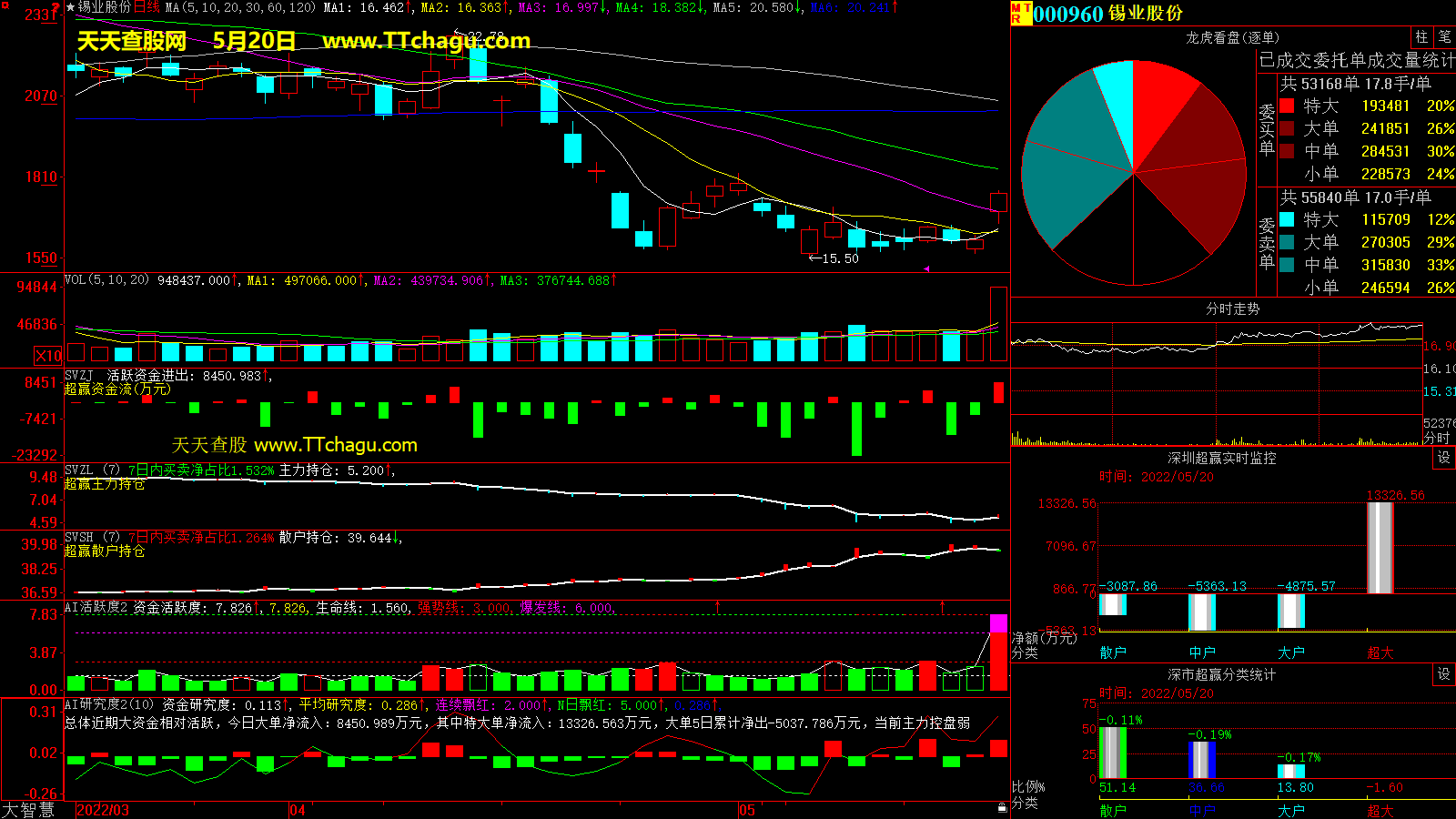Click the lock icon at the chart's bottom-right
The image size is (1456, 819).
click(1002, 807)
